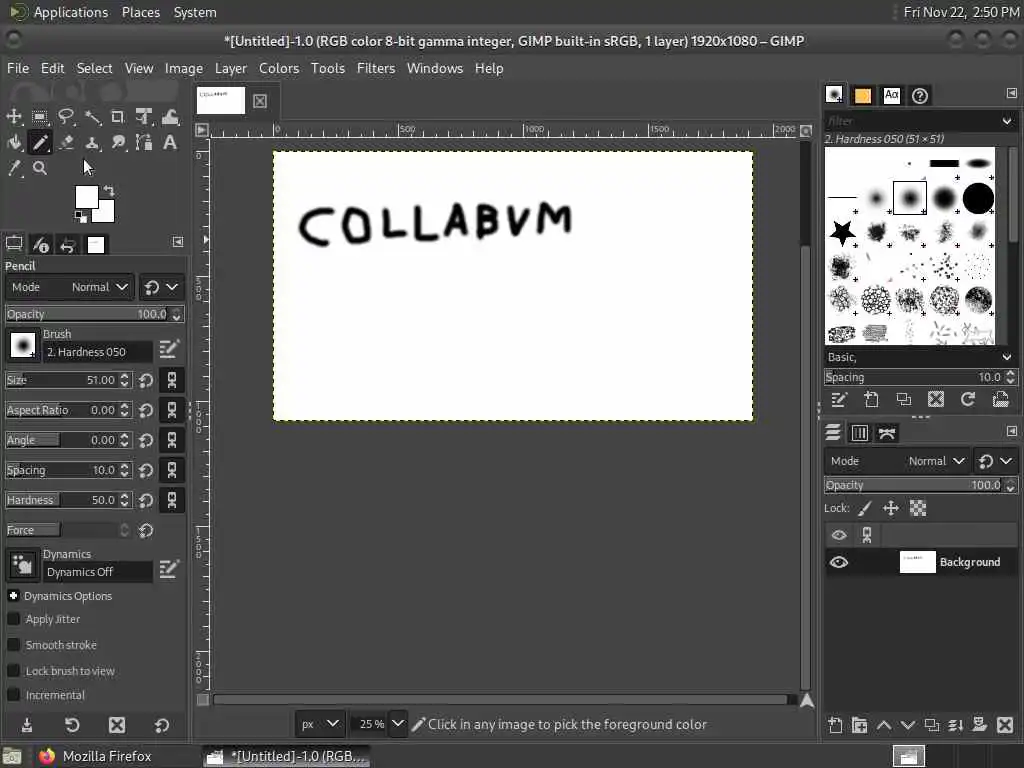The image size is (1024, 768).
Task: Open the Layer menu
Action: (x=231, y=69)
